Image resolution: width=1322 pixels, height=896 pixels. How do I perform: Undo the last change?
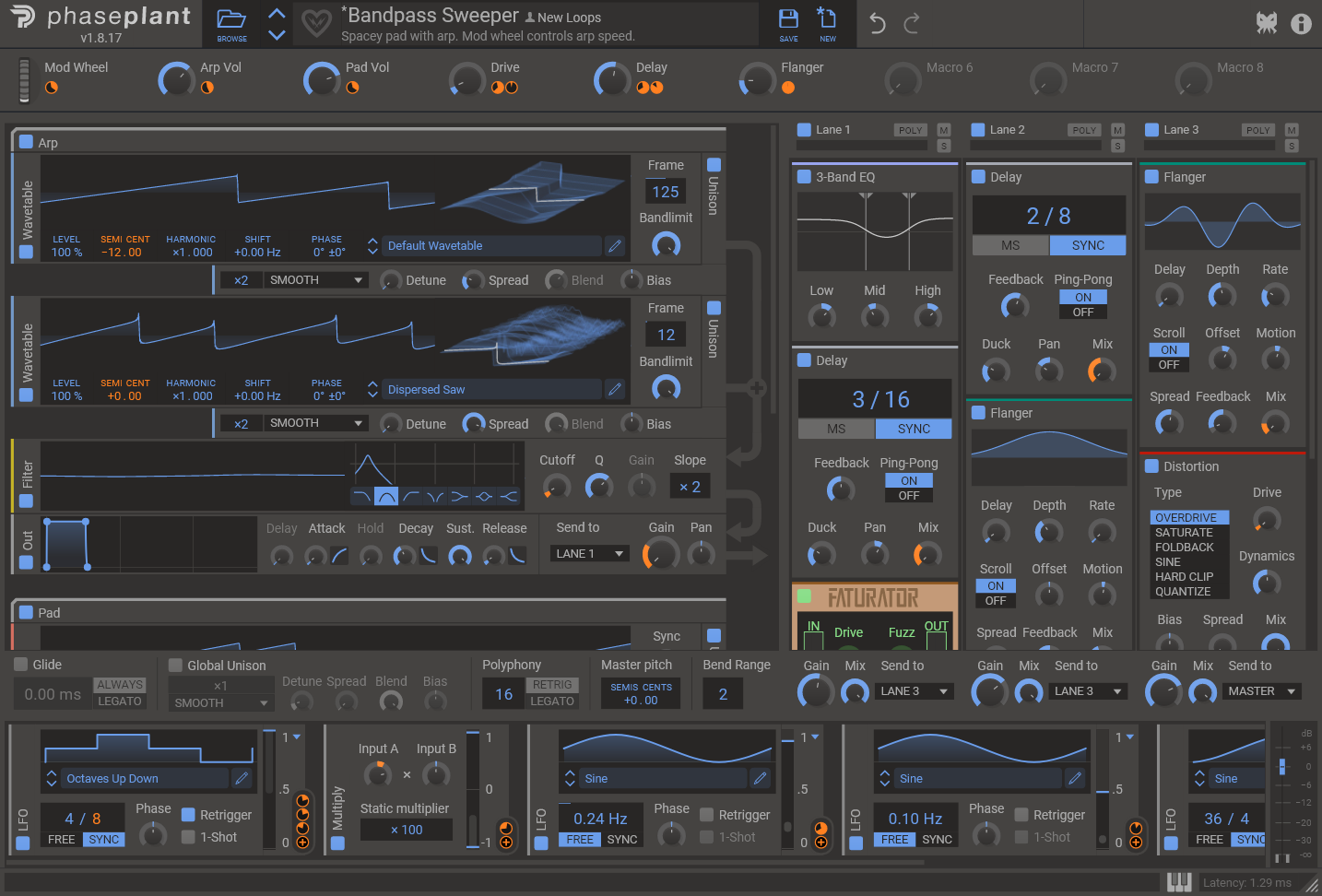(x=878, y=24)
